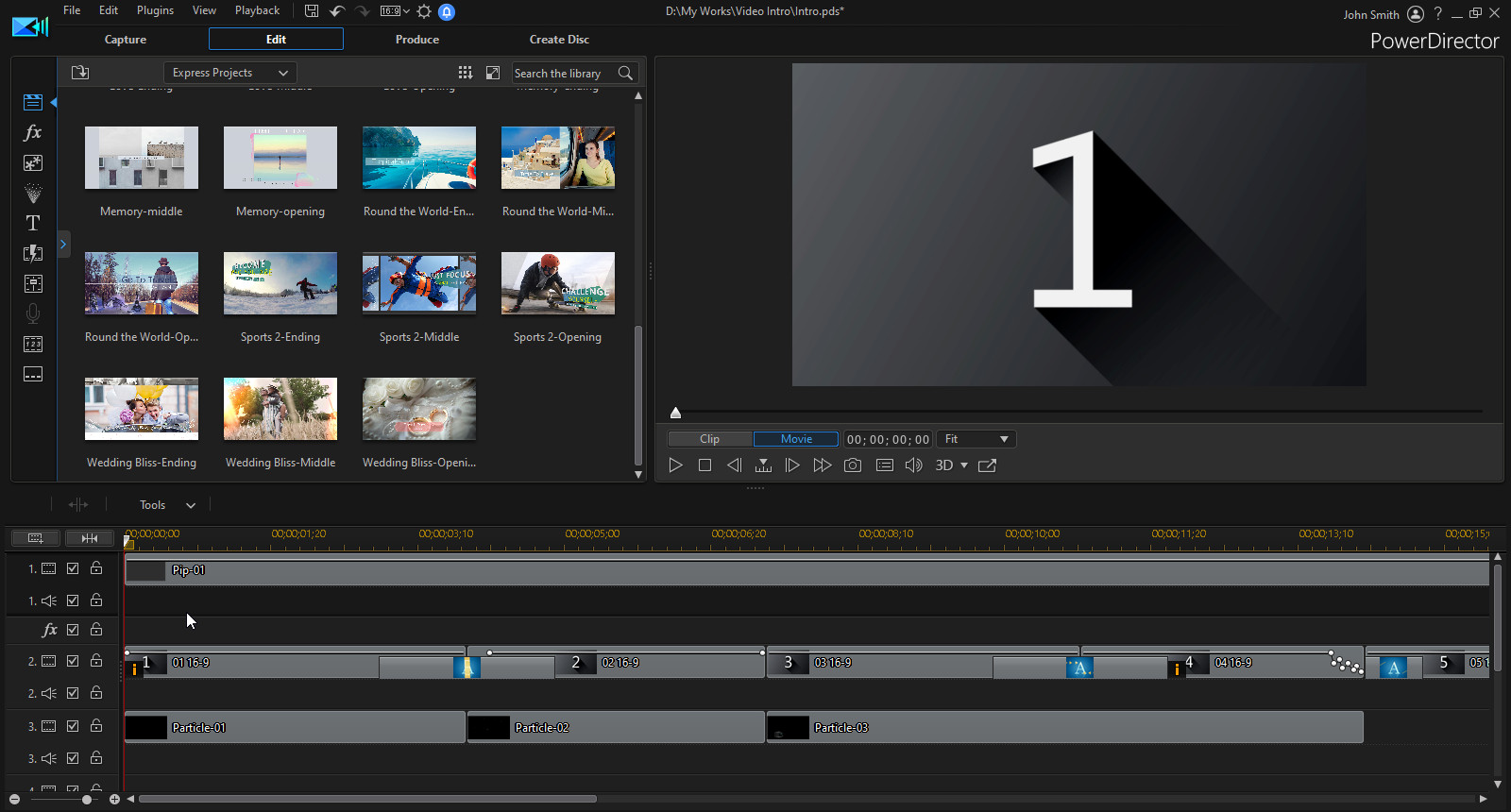Switch preview to Movie mode
The width and height of the screenshot is (1511, 812).
(796, 439)
